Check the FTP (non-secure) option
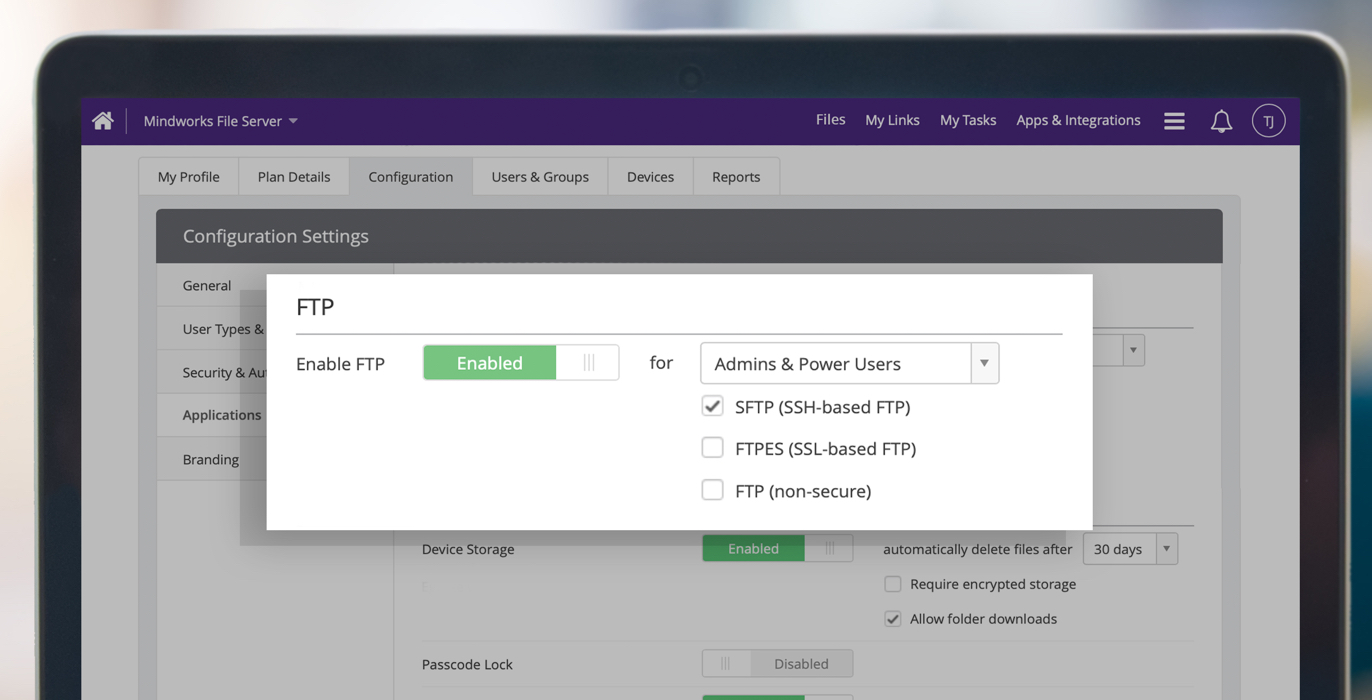The height and width of the screenshot is (700, 1372). pyautogui.click(x=712, y=490)
